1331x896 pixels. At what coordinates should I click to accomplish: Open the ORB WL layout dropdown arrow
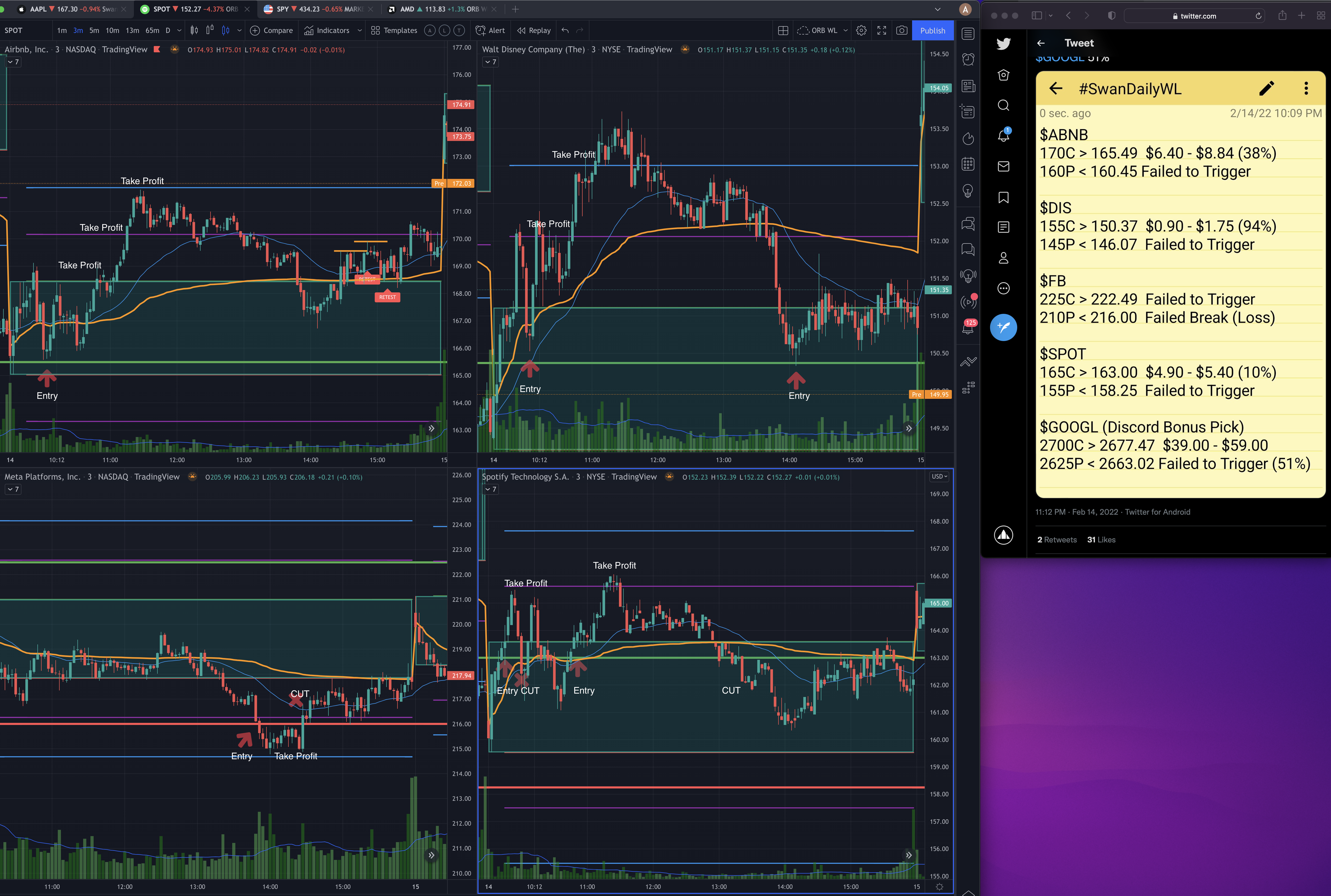[x=845, y=30]
